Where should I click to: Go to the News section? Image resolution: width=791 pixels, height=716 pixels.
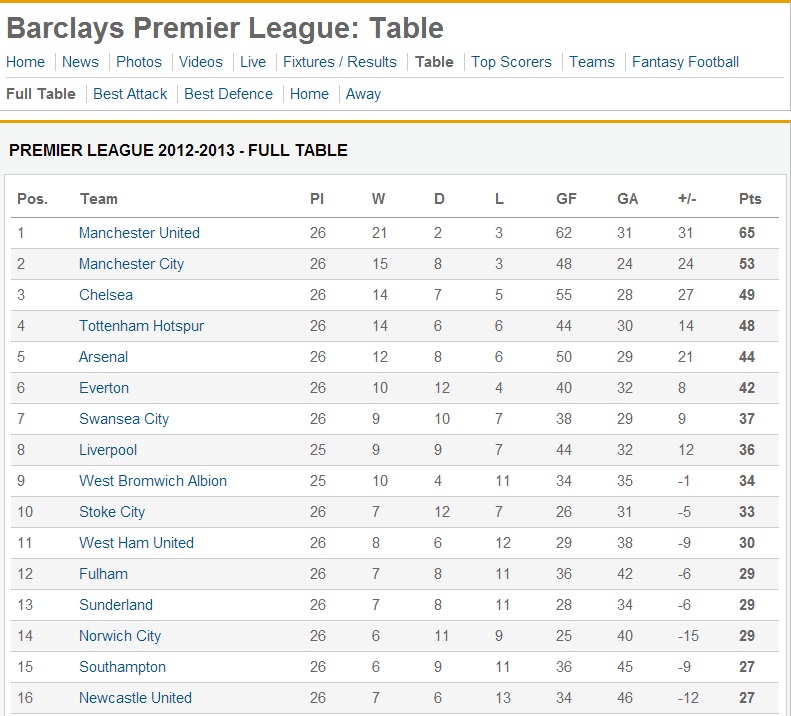click(x=80, y=62)
